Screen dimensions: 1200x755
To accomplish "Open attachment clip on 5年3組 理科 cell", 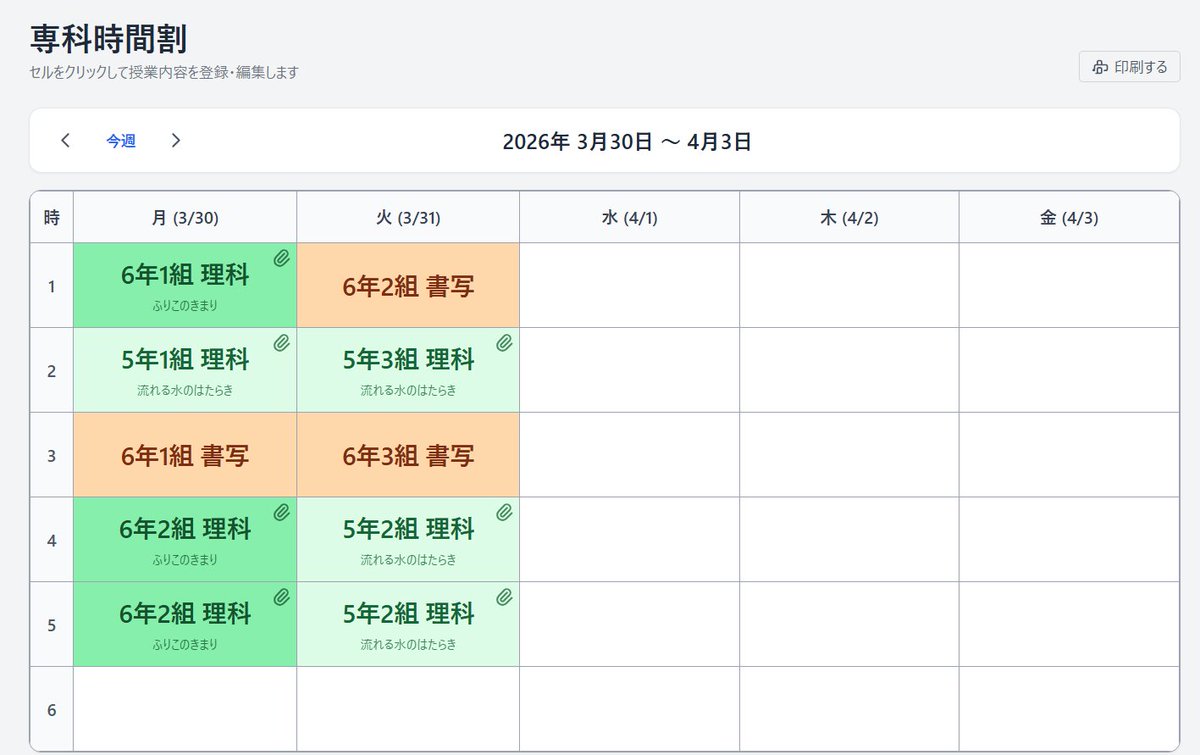I will pyautogui.click(x=505, y=343).
